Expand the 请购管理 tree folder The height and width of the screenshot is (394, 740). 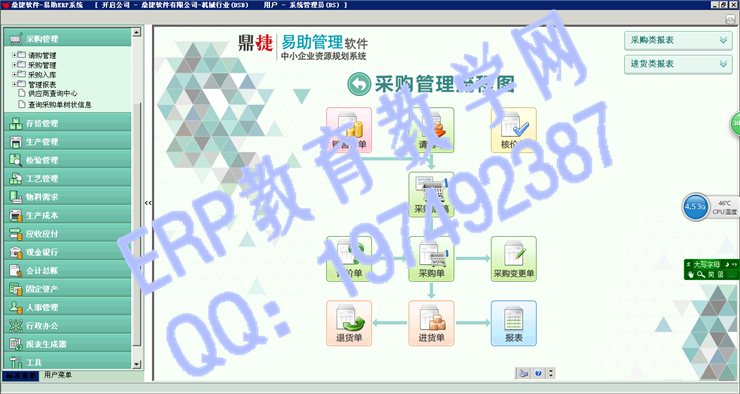(14, 55)
